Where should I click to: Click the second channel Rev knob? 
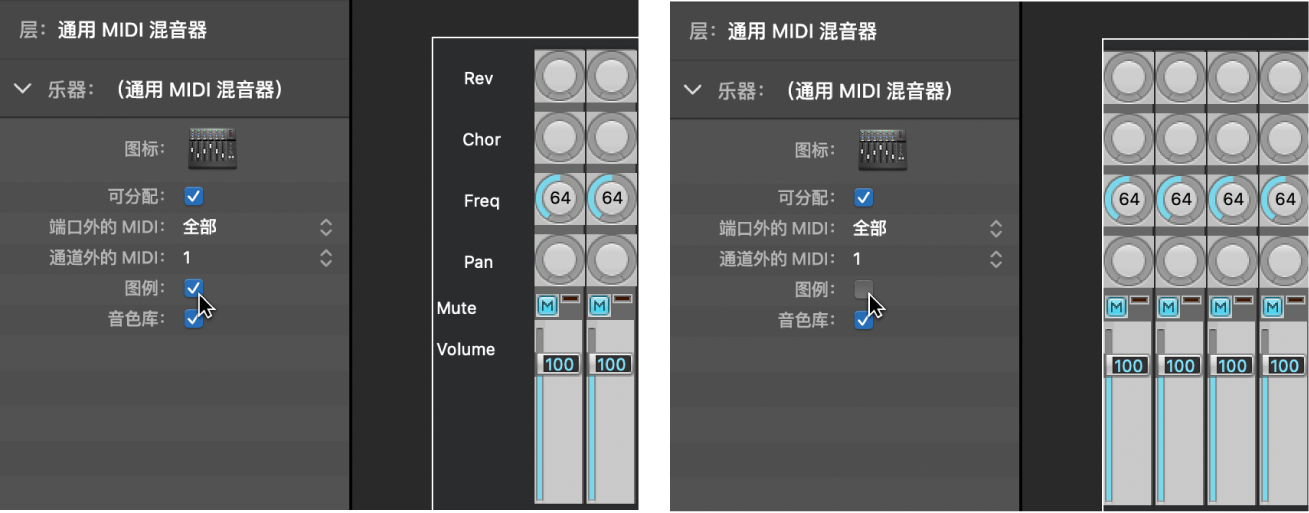point(612,76)
